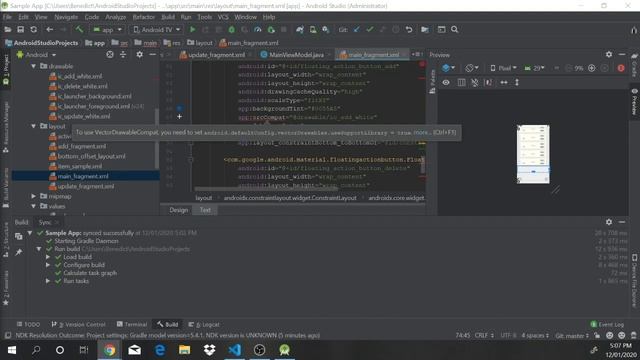Open the Terminal tool window
Viewport: 640px width, 360px height.
(x=131, y=324)
